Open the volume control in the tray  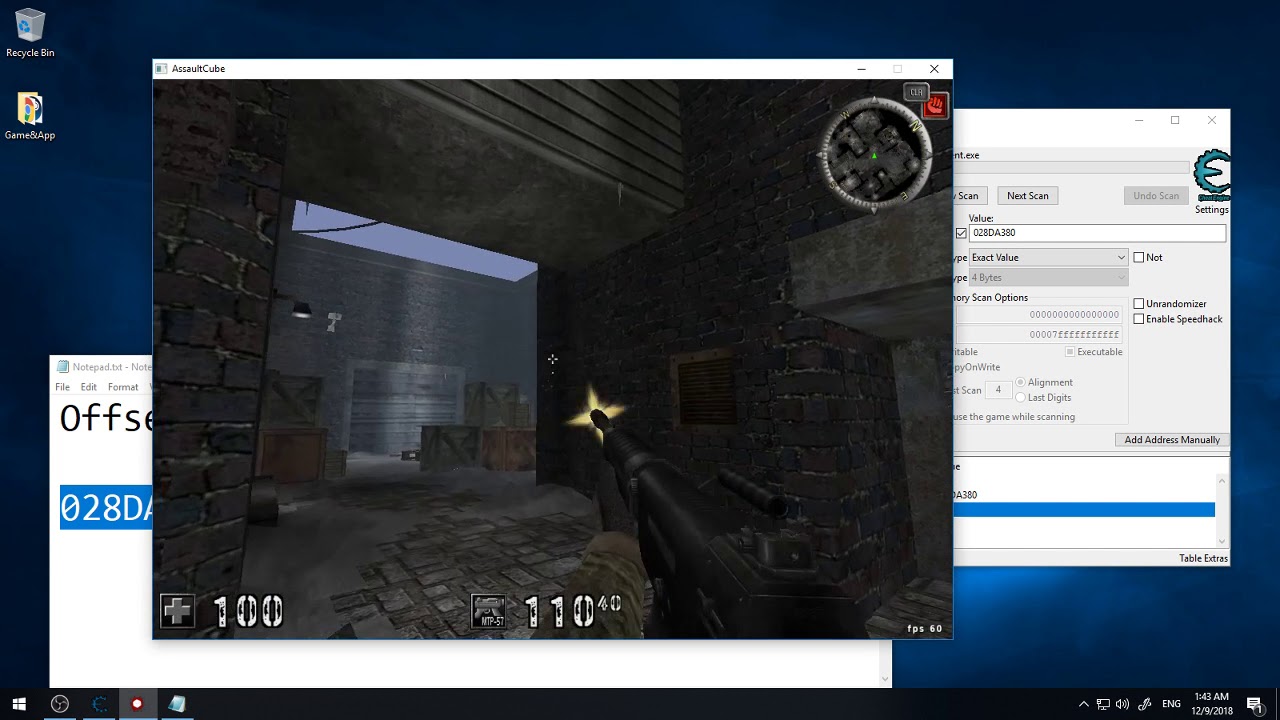tap(1122, 704)
